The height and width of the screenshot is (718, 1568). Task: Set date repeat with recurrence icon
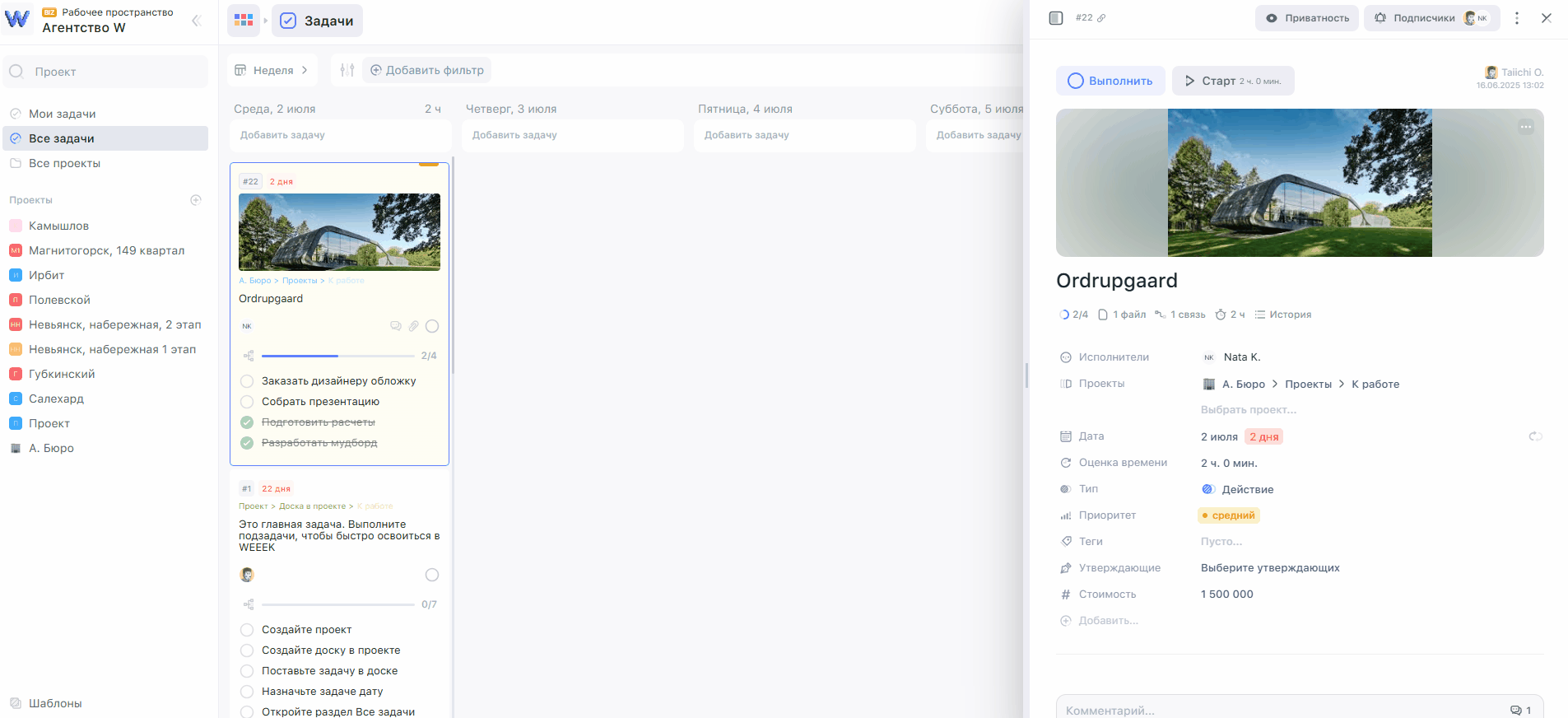(x=1535, y=436)
